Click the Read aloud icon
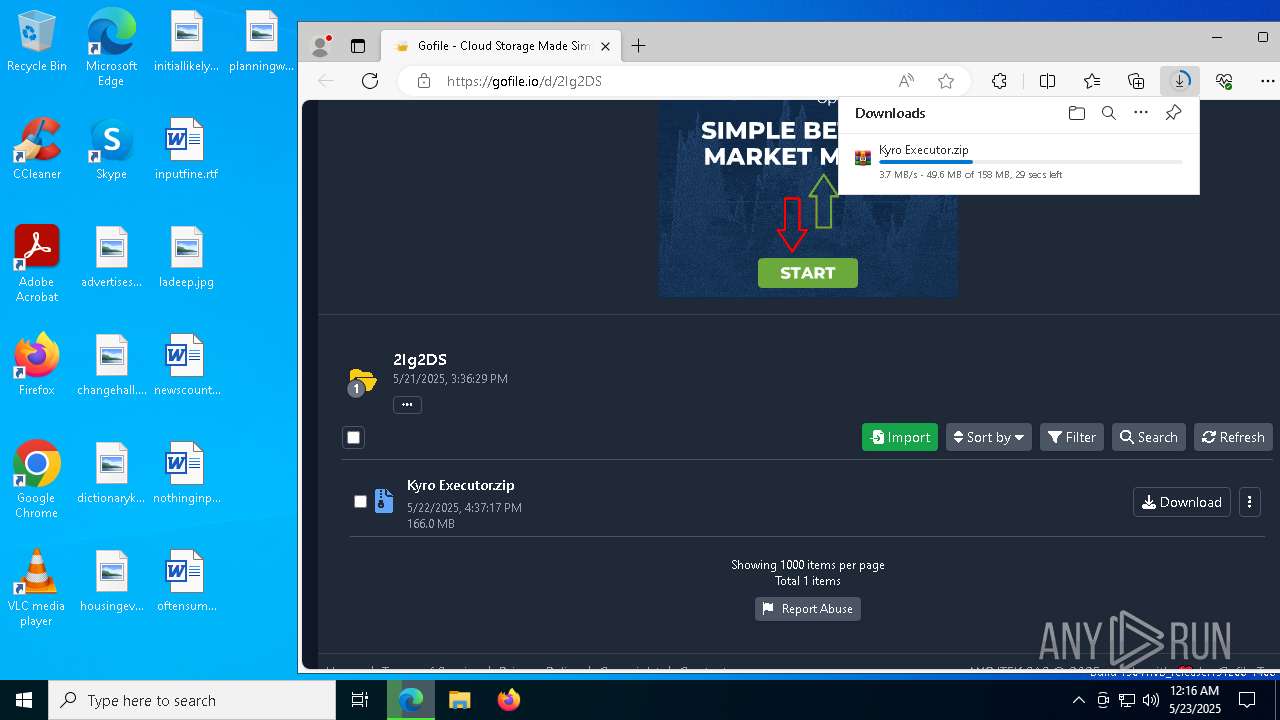The width and height of the screenshot is (1280, 720). [x=906, y=81]
